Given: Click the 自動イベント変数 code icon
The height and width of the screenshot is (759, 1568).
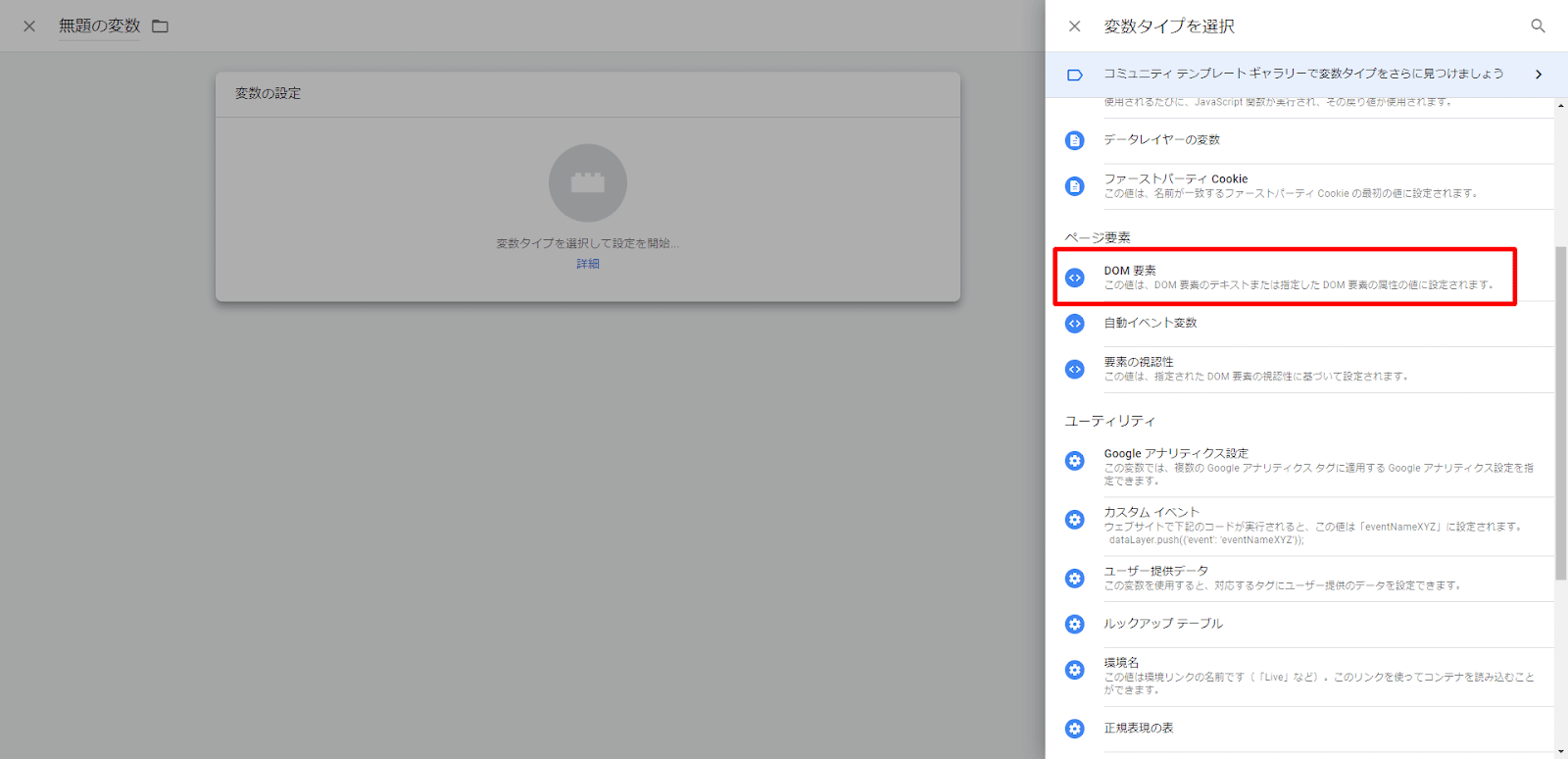Looking at the screenshot, I should [1075, 324].
